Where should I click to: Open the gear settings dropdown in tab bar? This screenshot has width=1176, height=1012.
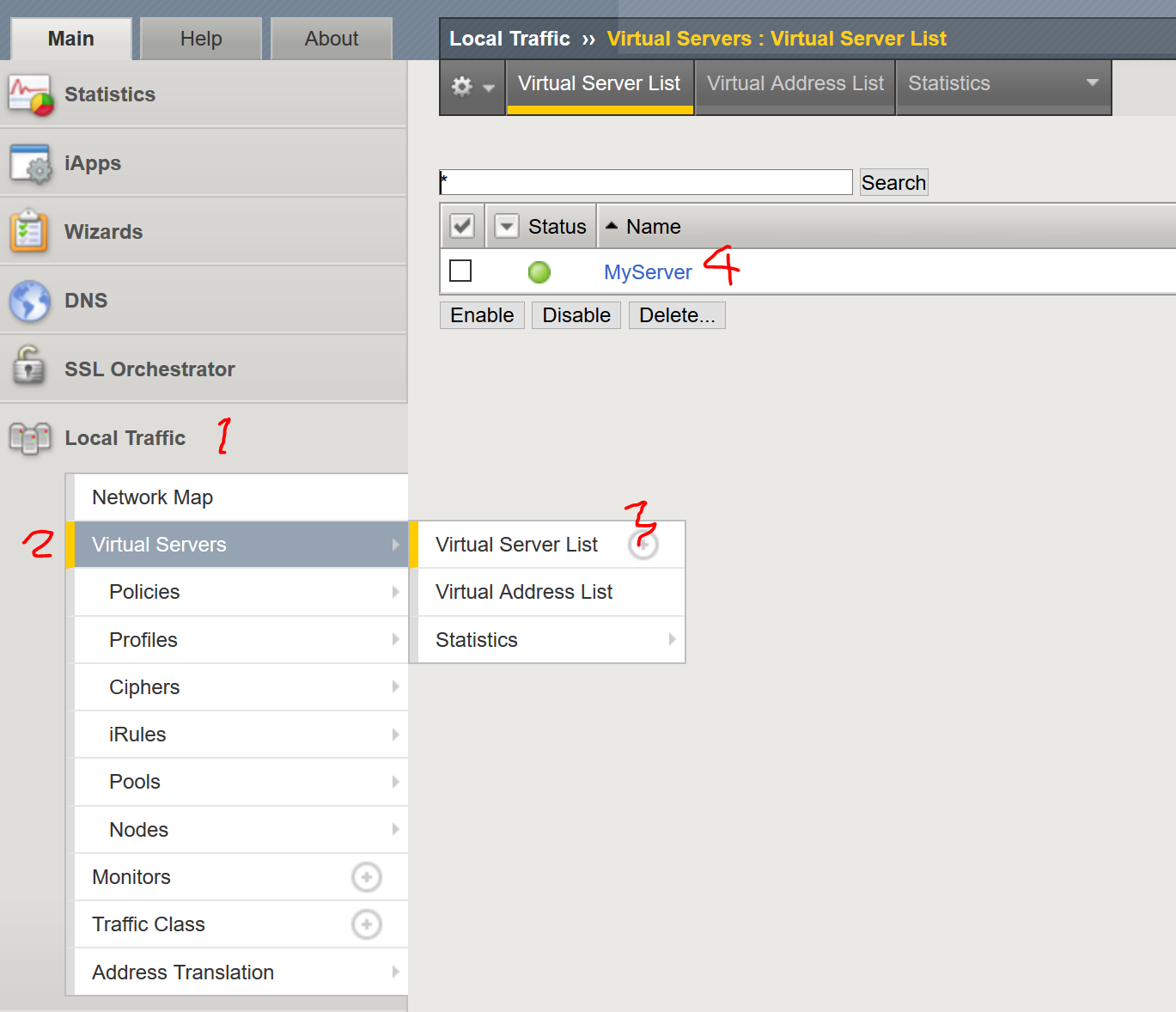[472, 87]
